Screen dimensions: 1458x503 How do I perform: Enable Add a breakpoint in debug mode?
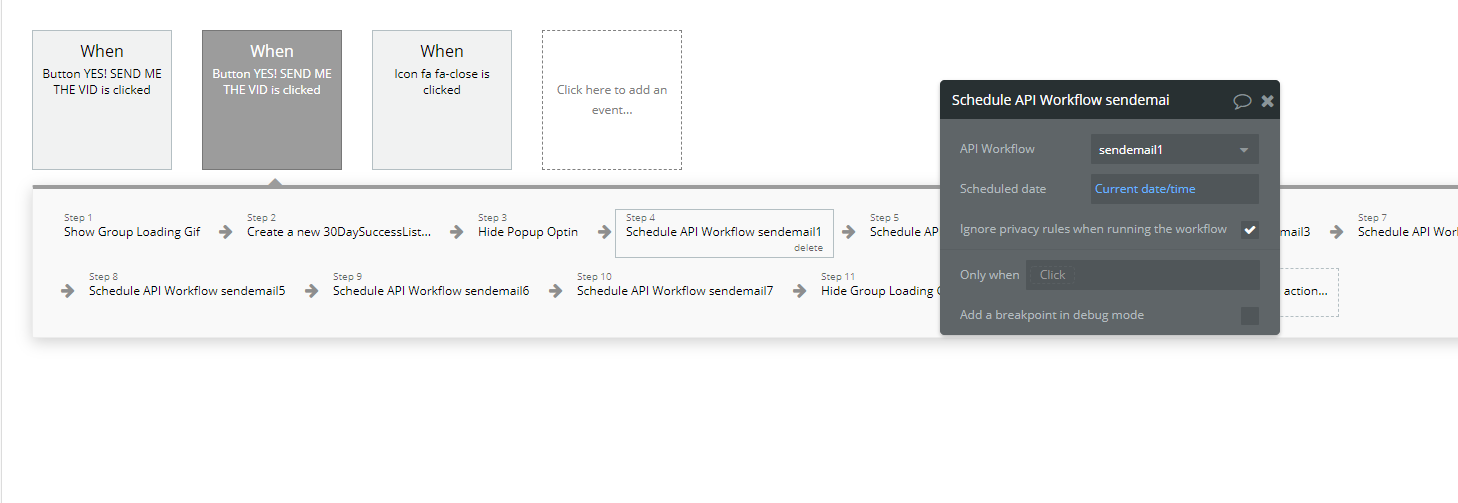pyautogui.click(x=1250, y=316)
